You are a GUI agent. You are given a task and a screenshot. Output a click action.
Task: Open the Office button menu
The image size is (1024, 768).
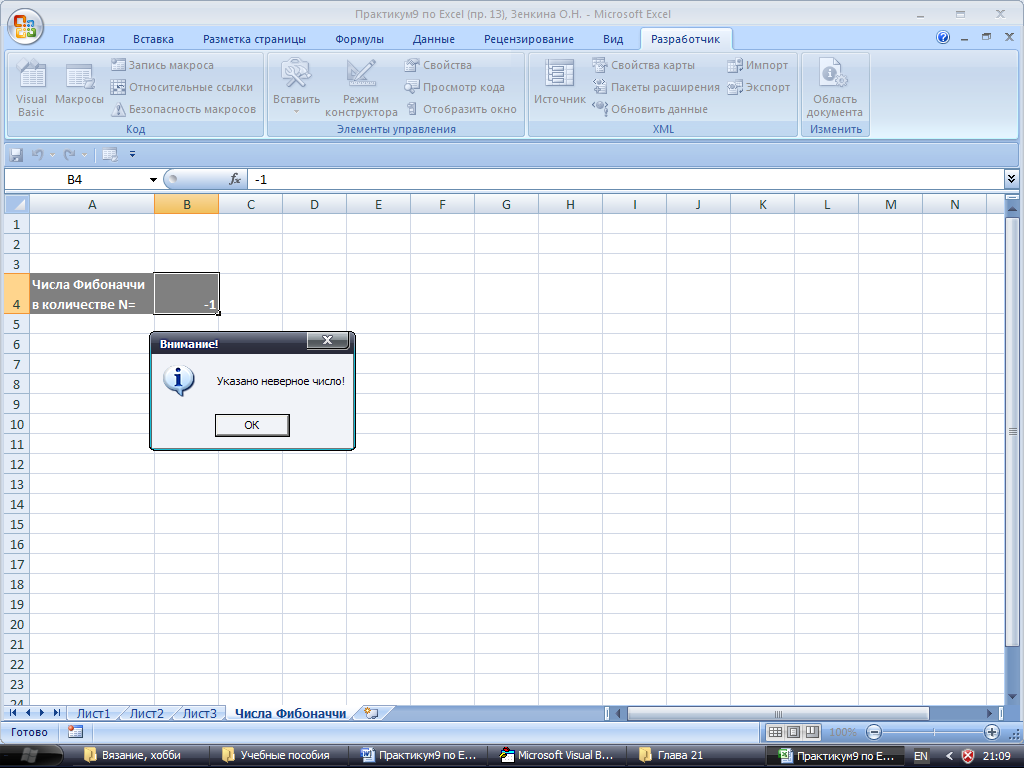pos(25,27)
